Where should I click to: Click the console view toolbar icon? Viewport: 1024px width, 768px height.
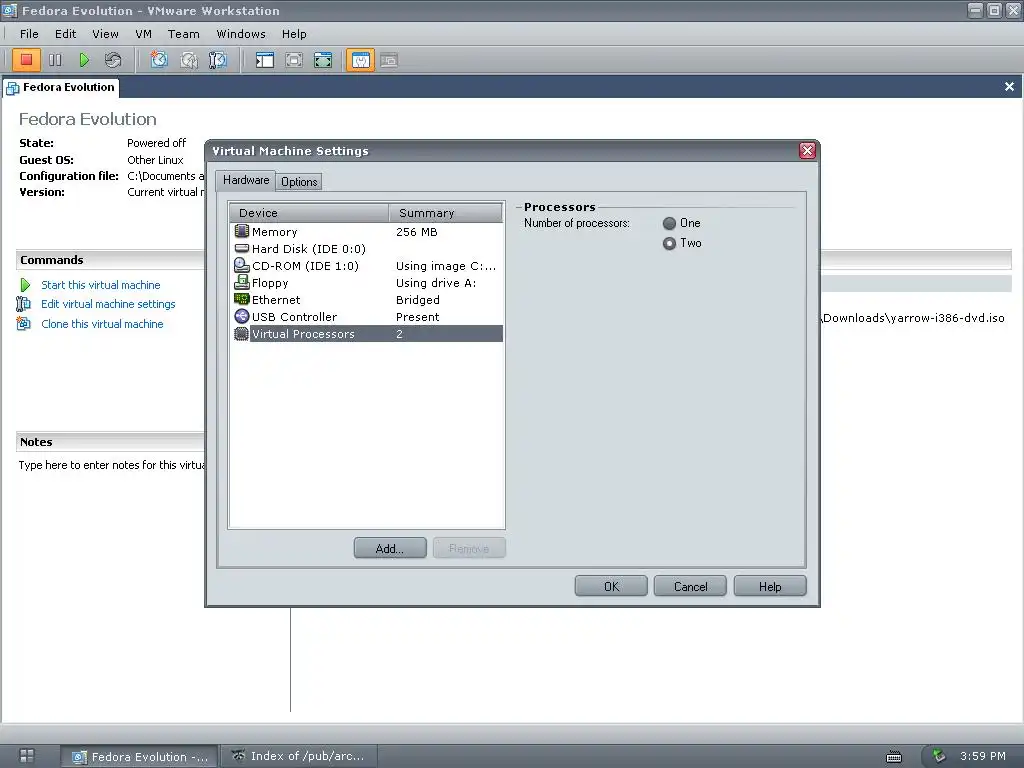point(389,60)
